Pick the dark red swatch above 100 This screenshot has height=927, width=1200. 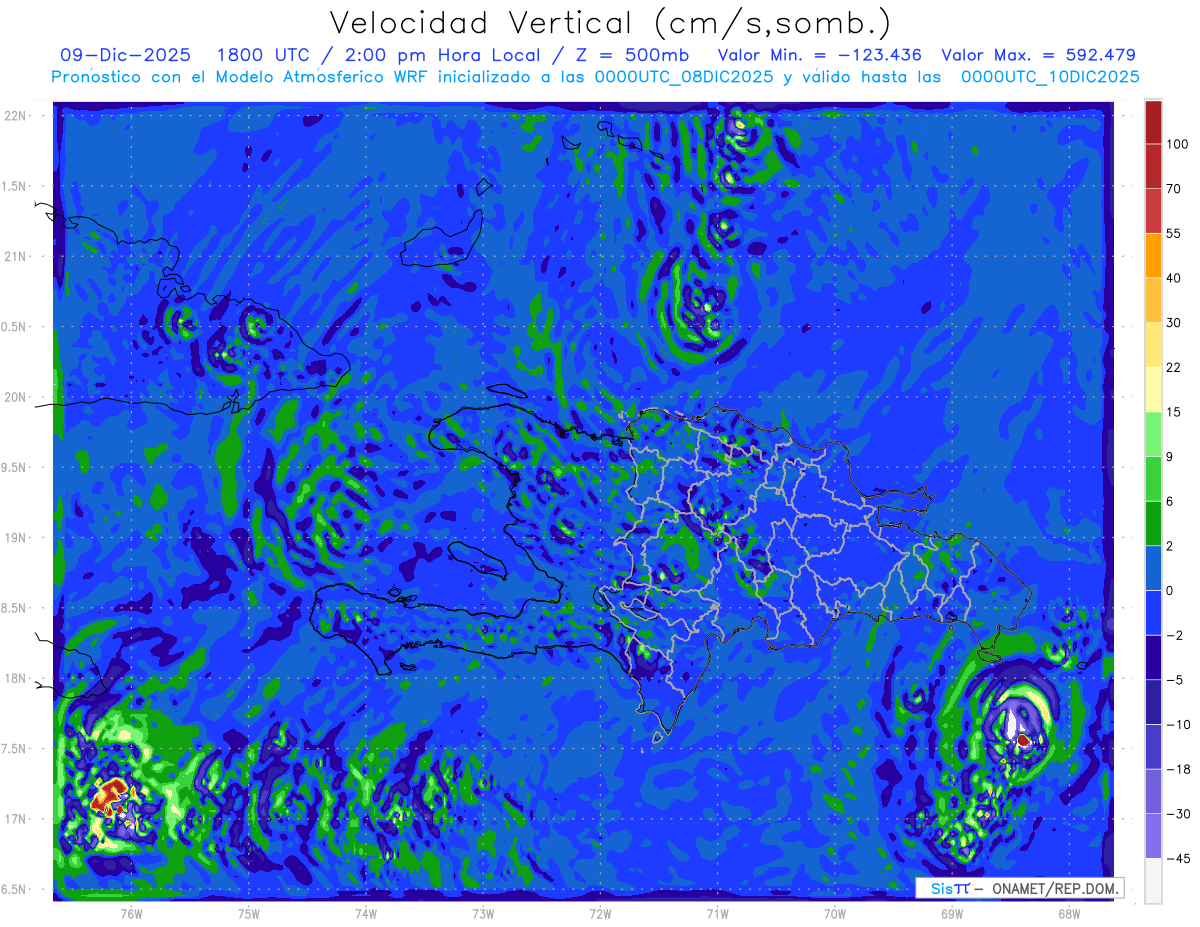tap(1153, 122)
